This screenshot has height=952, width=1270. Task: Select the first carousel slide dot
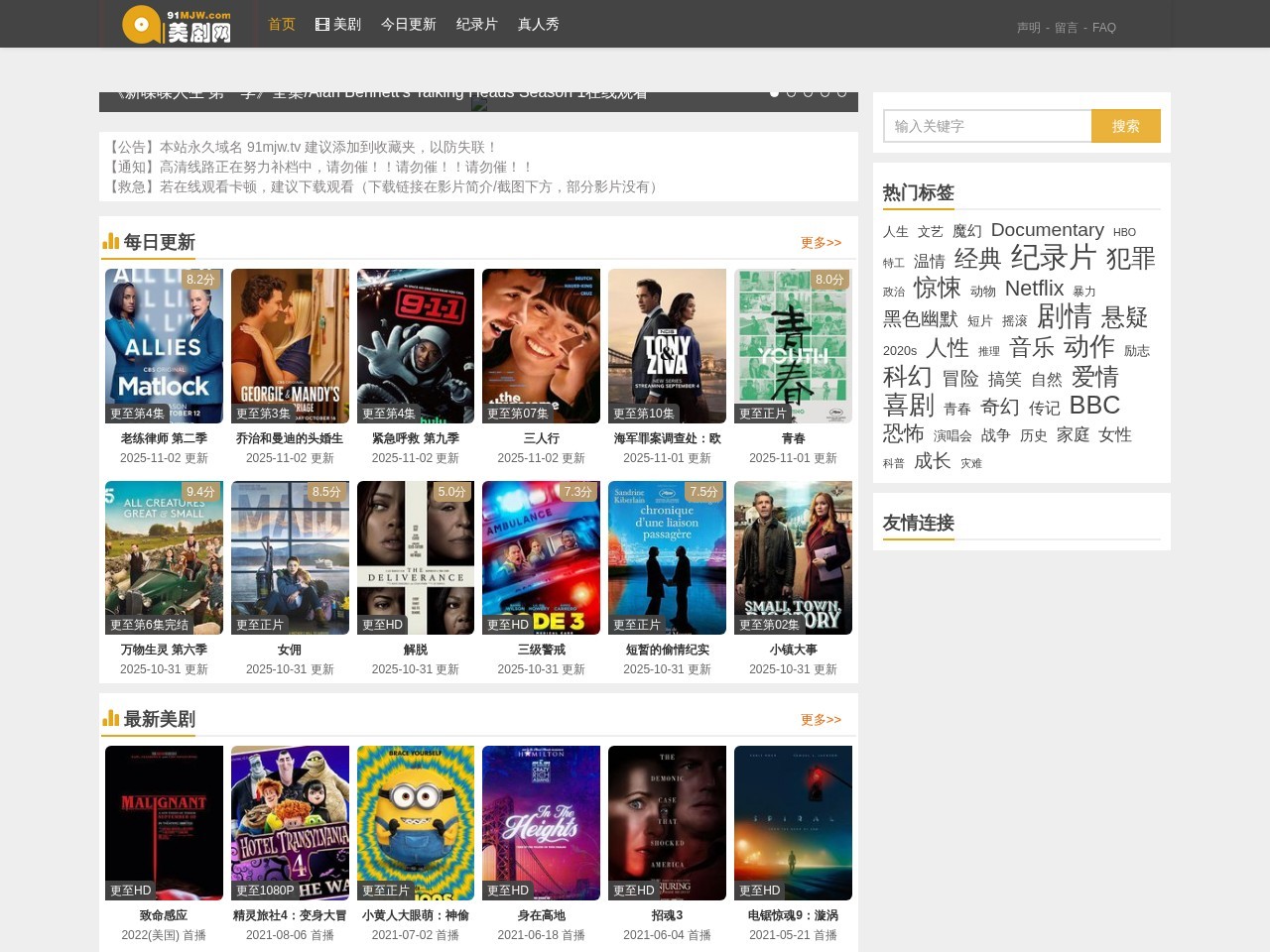point(774,93)
